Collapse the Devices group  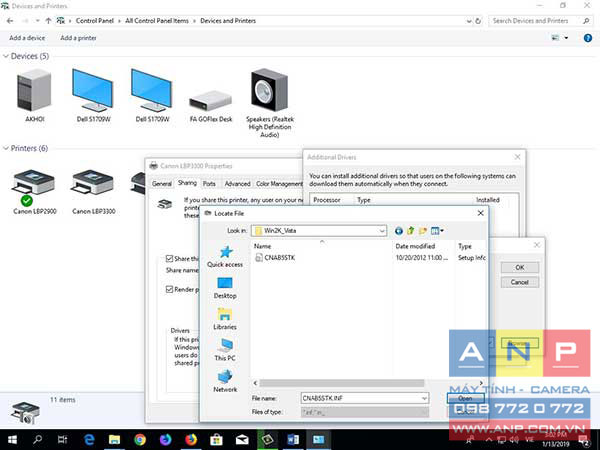pyautogui.click(x=6, y=56)
